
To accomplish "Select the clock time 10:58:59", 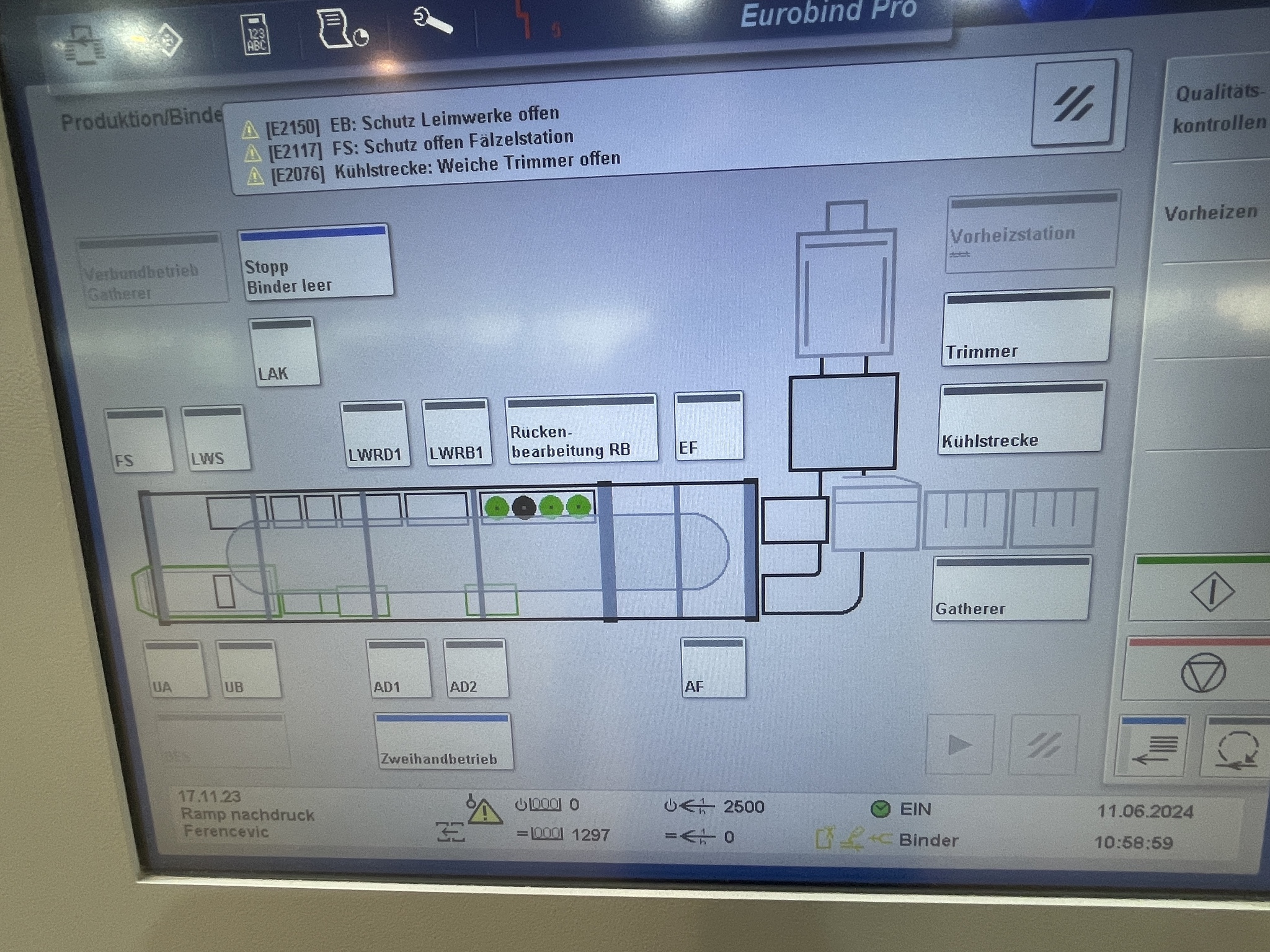I will [1133, 842].
